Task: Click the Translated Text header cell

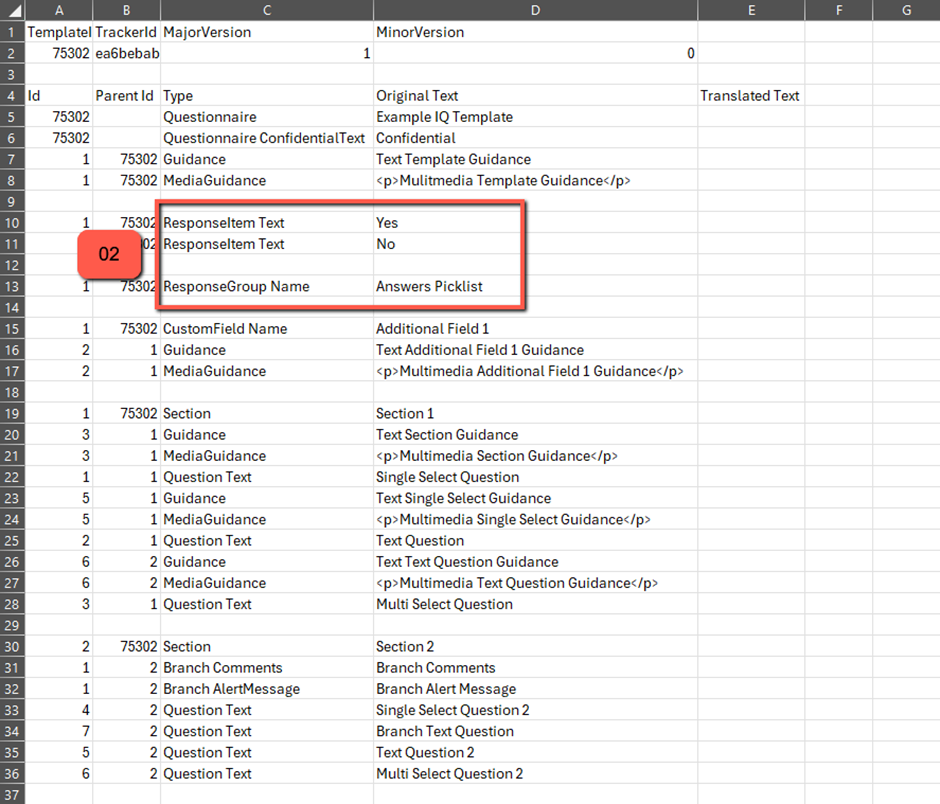Action: (750, 96)
